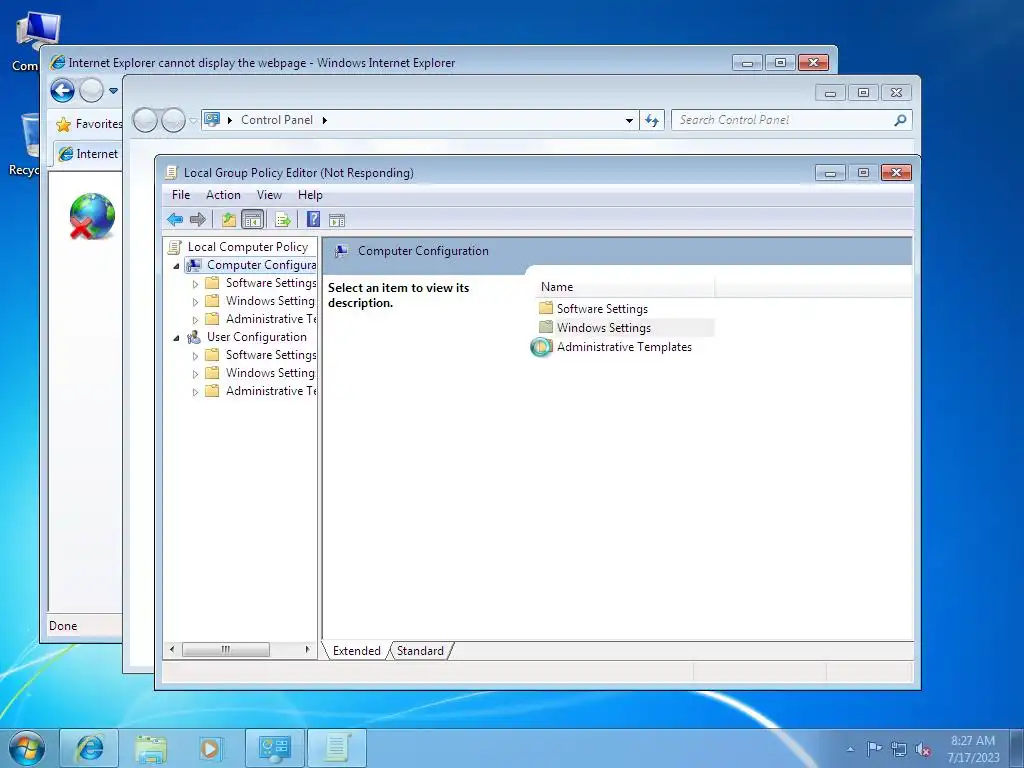Click Refresh button in Control Panel address bar

tap(652, 120)
